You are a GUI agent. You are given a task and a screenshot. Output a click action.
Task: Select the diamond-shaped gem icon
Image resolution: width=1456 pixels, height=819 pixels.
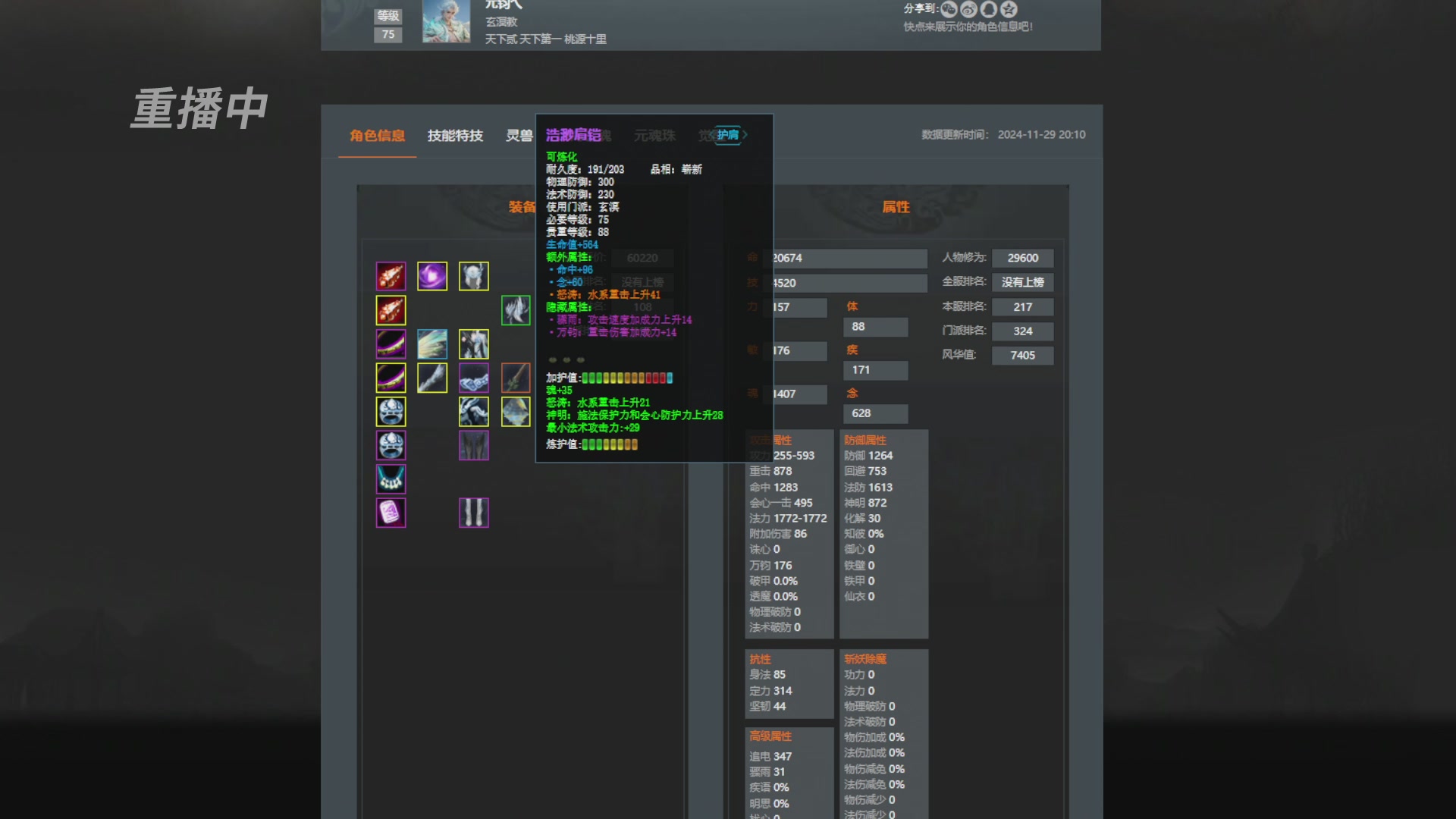pyautogui.click(x=516, y=412)
